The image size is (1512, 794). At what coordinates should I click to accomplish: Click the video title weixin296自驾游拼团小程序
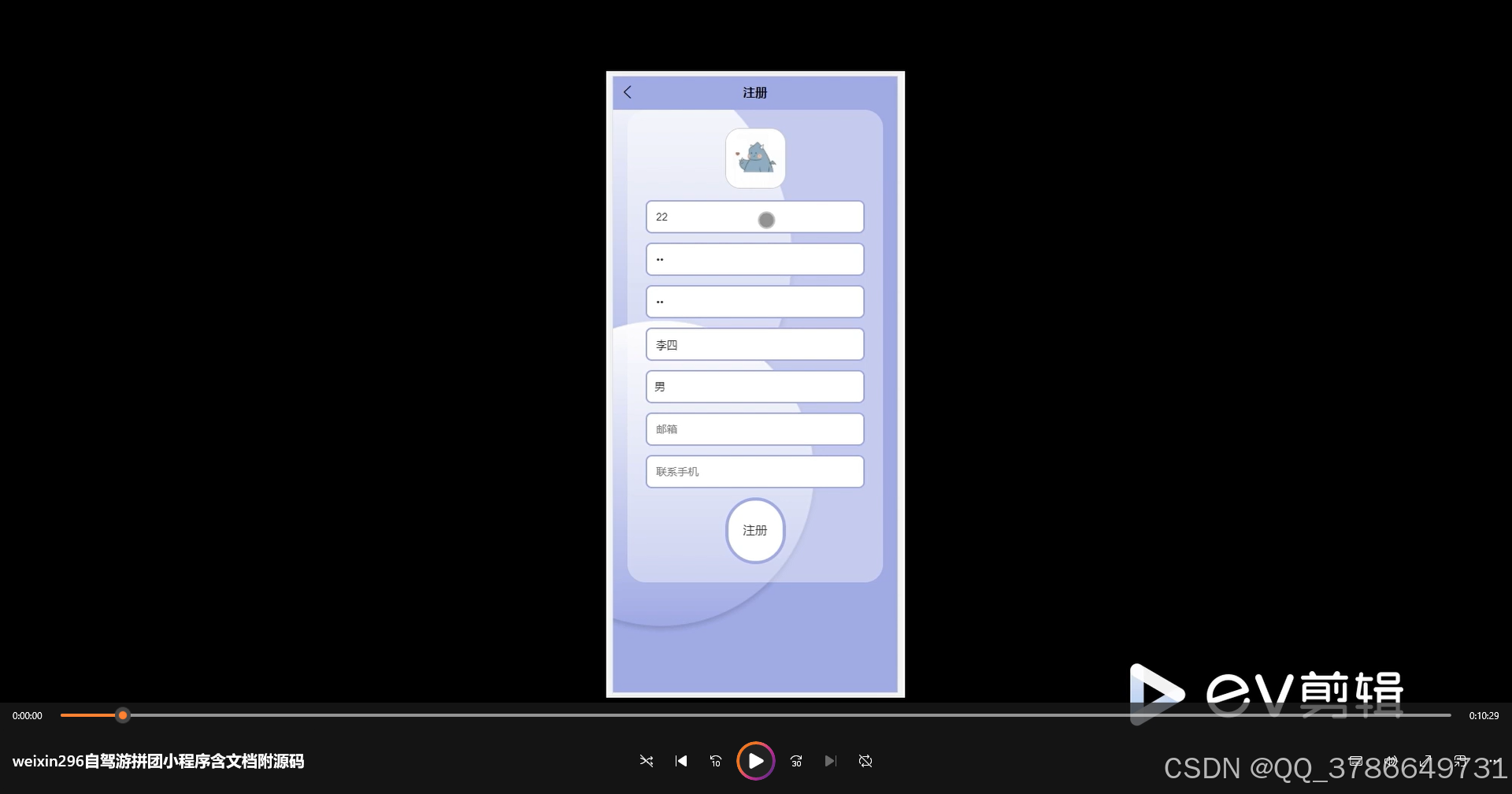pos(158,762)
